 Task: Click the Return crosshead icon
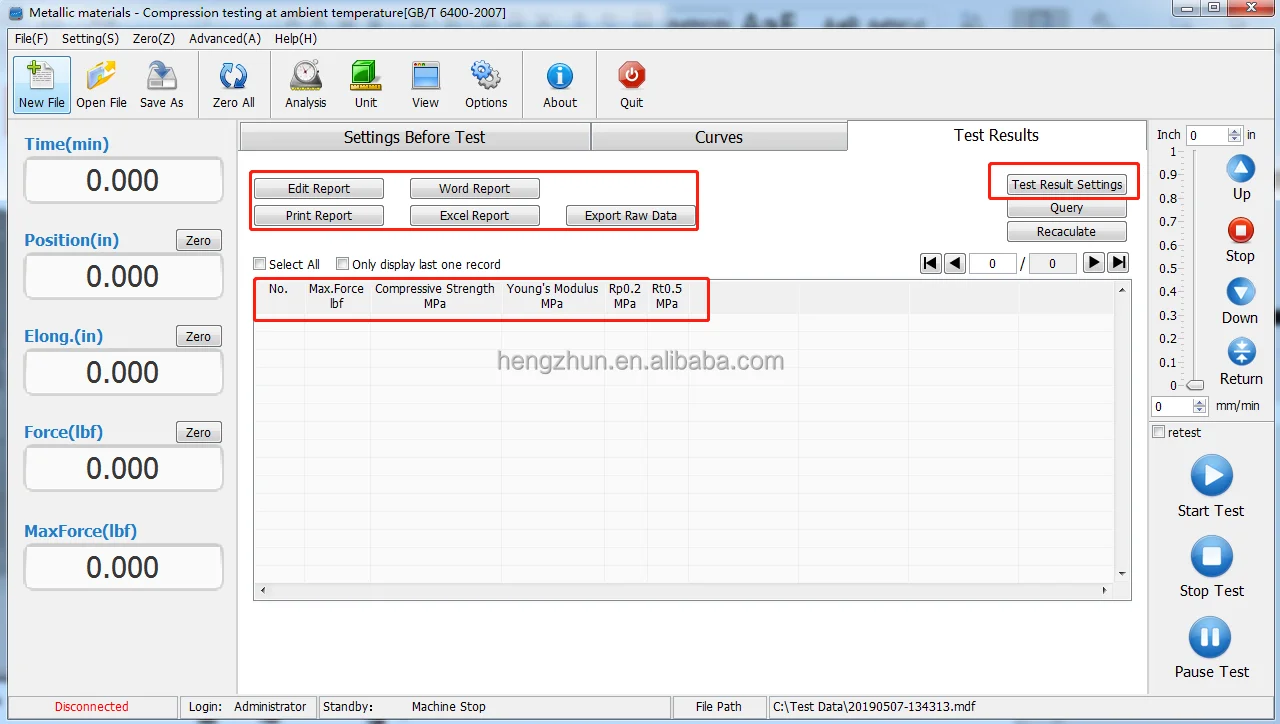click(x=1240, y=352)
